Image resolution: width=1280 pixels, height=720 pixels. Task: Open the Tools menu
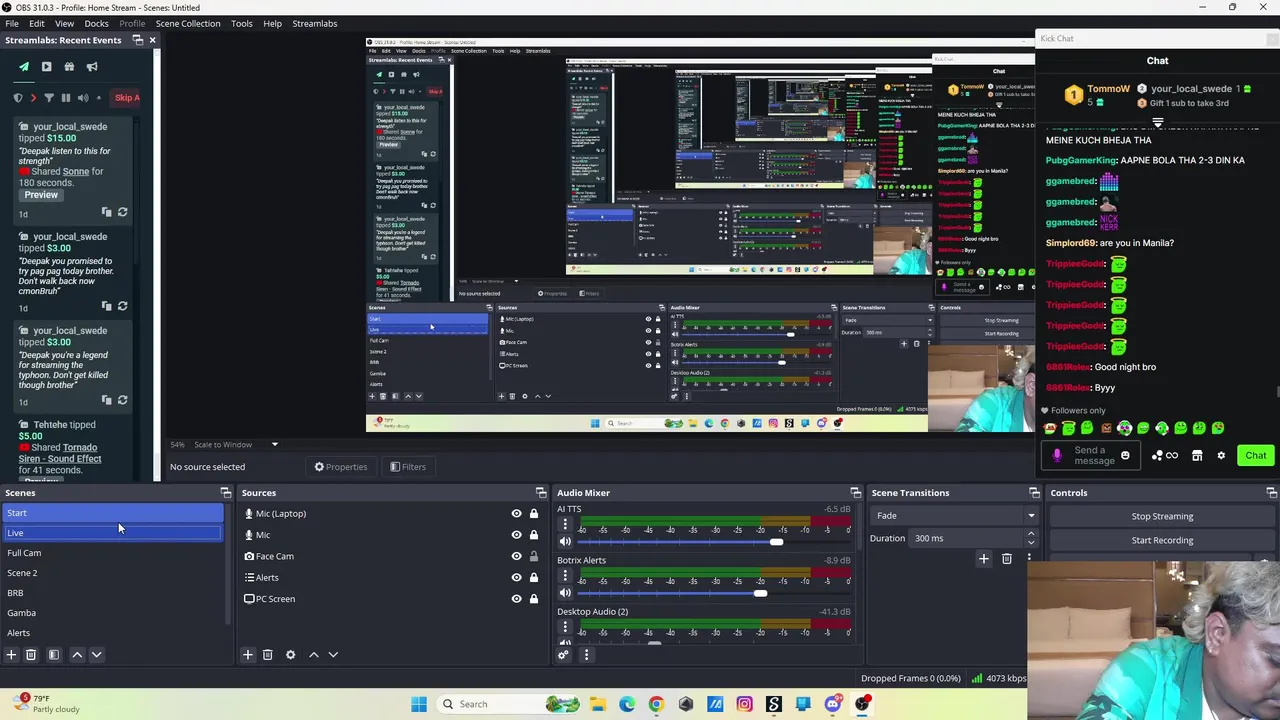tap(242, 23)
